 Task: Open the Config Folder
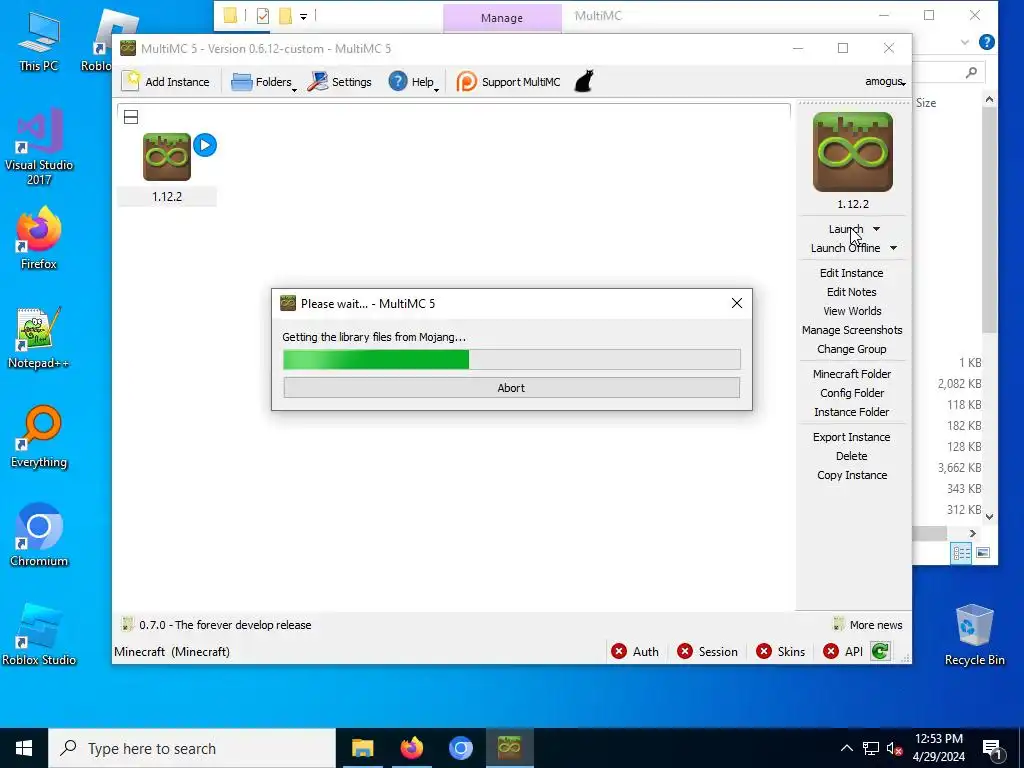coord(852,392)
